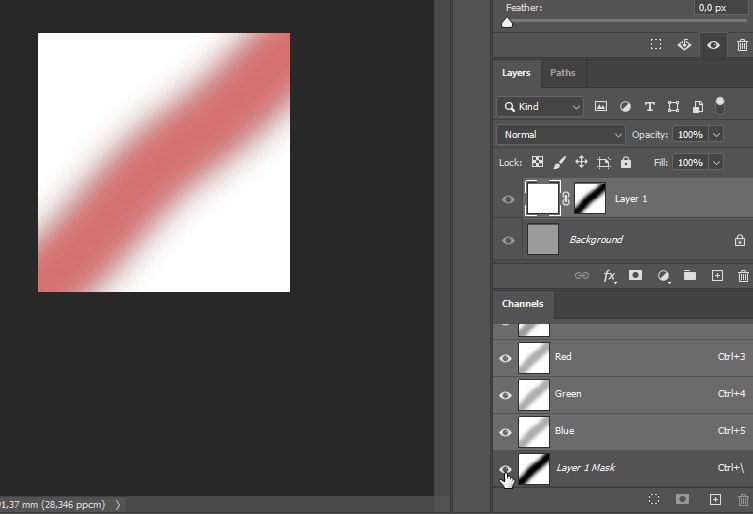Create new group folder icon
Image resolution: width=753 pixels, height=514 pixels.
[690, 275]
